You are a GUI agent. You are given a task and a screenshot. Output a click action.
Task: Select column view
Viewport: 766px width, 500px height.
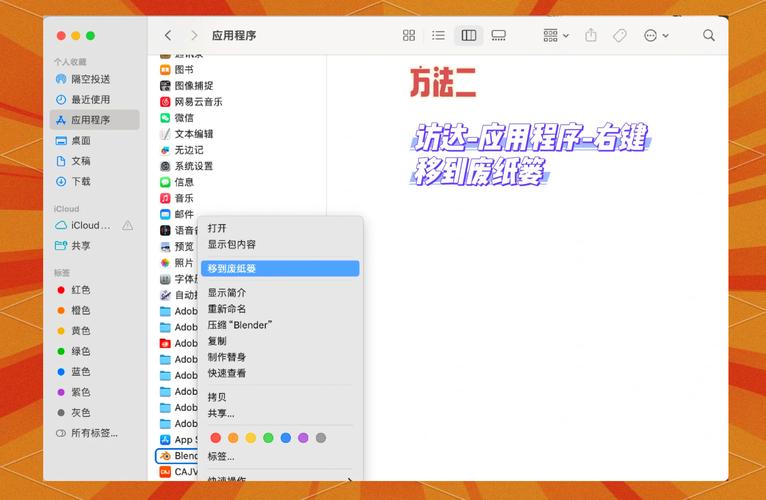[x=469, y=35]
